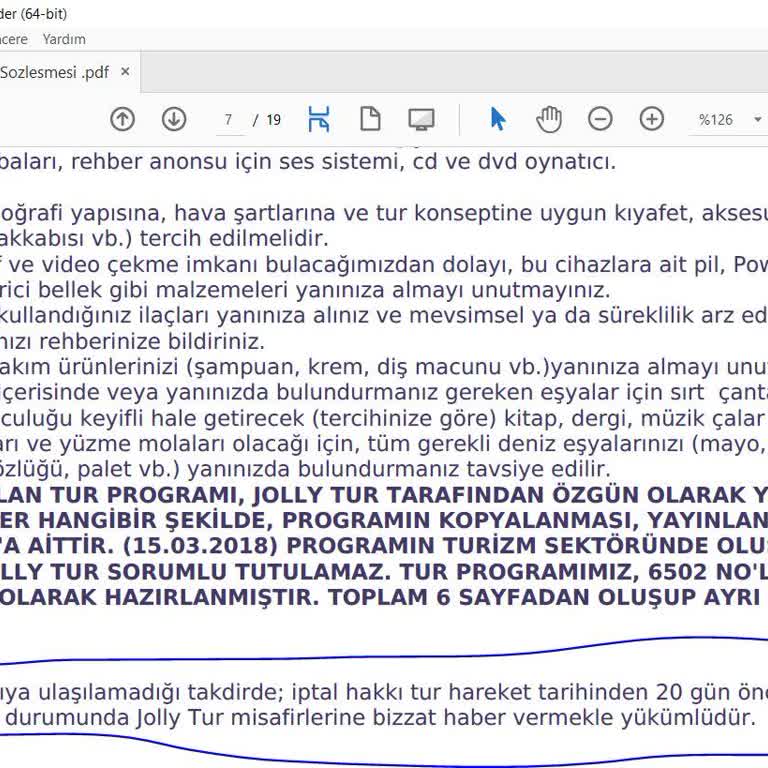The image size is (768, 768).
Task: Select the fit one full page icon
Action: pos(370,119)
